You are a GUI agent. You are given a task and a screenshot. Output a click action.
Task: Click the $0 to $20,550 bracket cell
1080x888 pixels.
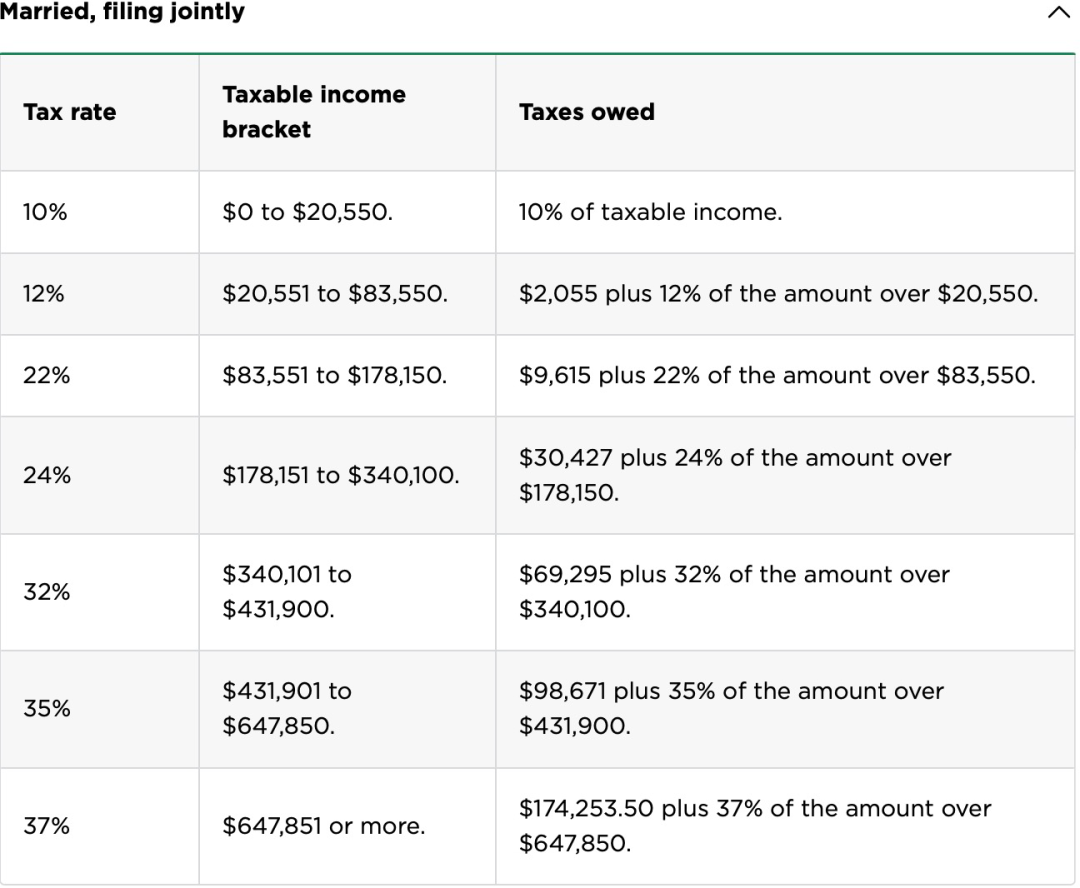click(x=307, y=212)
